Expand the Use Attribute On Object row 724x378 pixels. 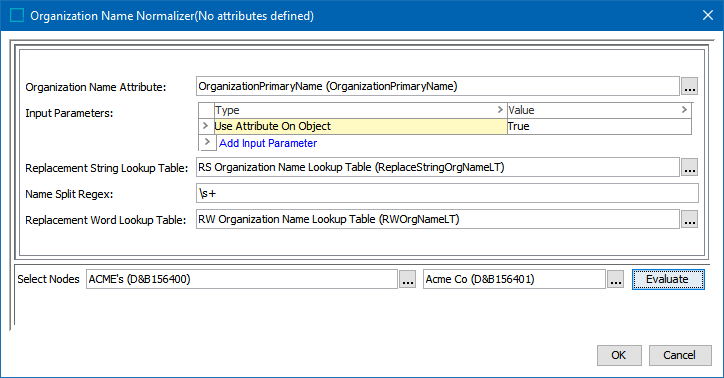point(205,126)
